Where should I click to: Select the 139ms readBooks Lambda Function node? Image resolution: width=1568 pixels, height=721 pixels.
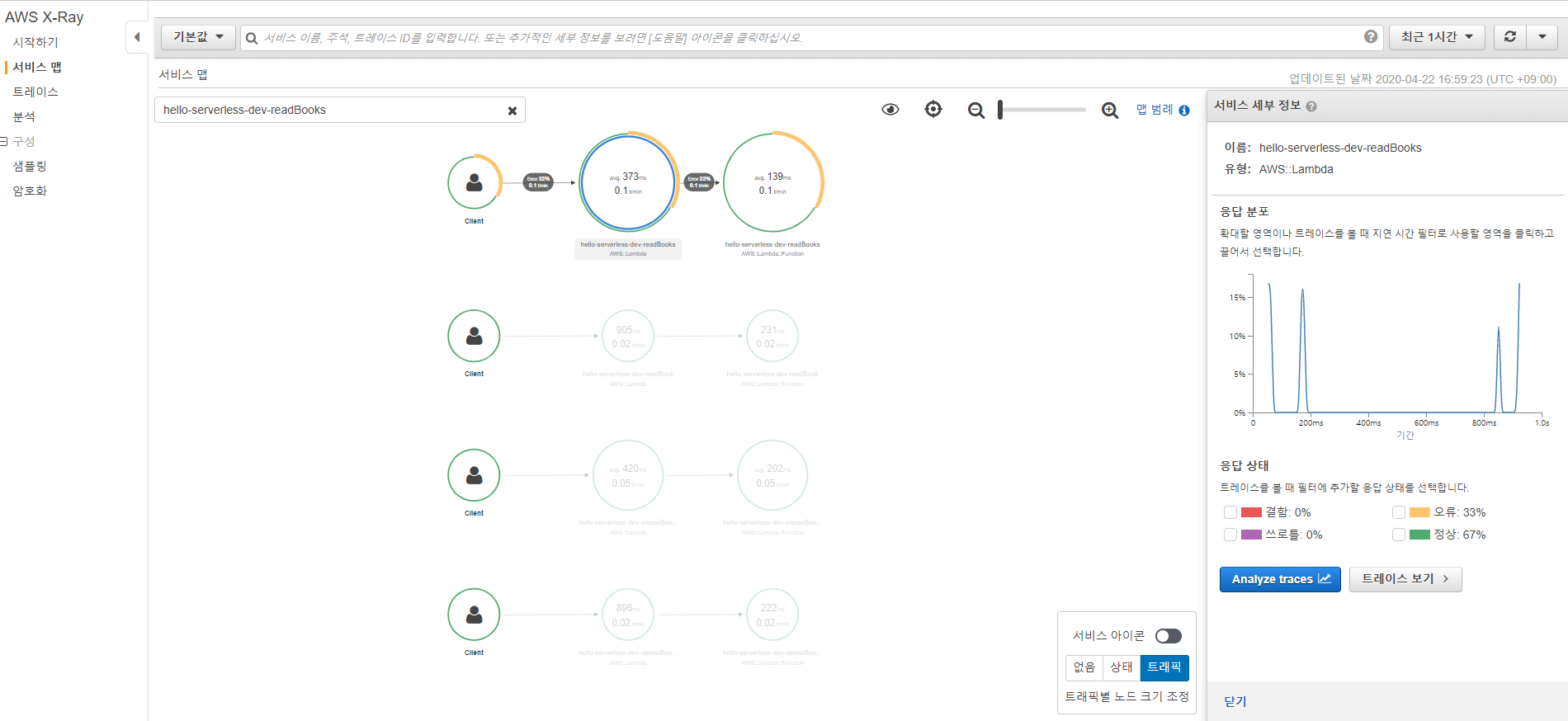773,182
